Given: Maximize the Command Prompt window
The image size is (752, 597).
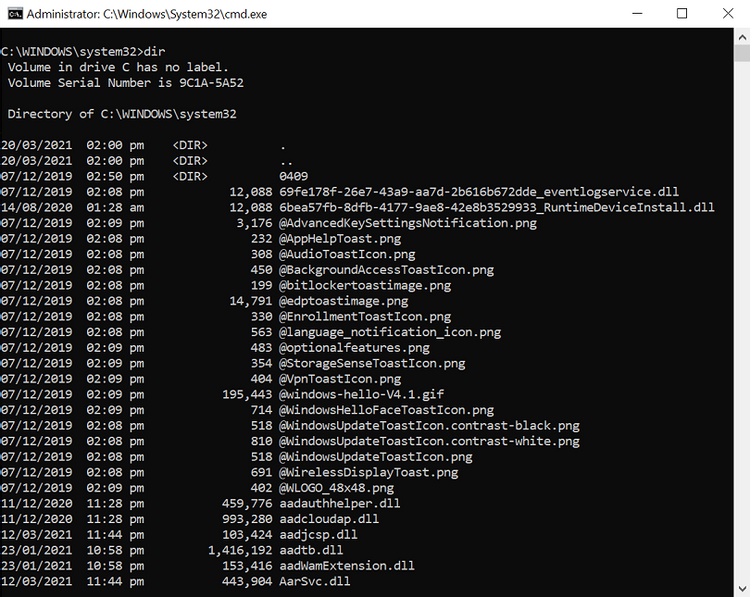Looking at the screenshot, I should [x=682, y=13].
